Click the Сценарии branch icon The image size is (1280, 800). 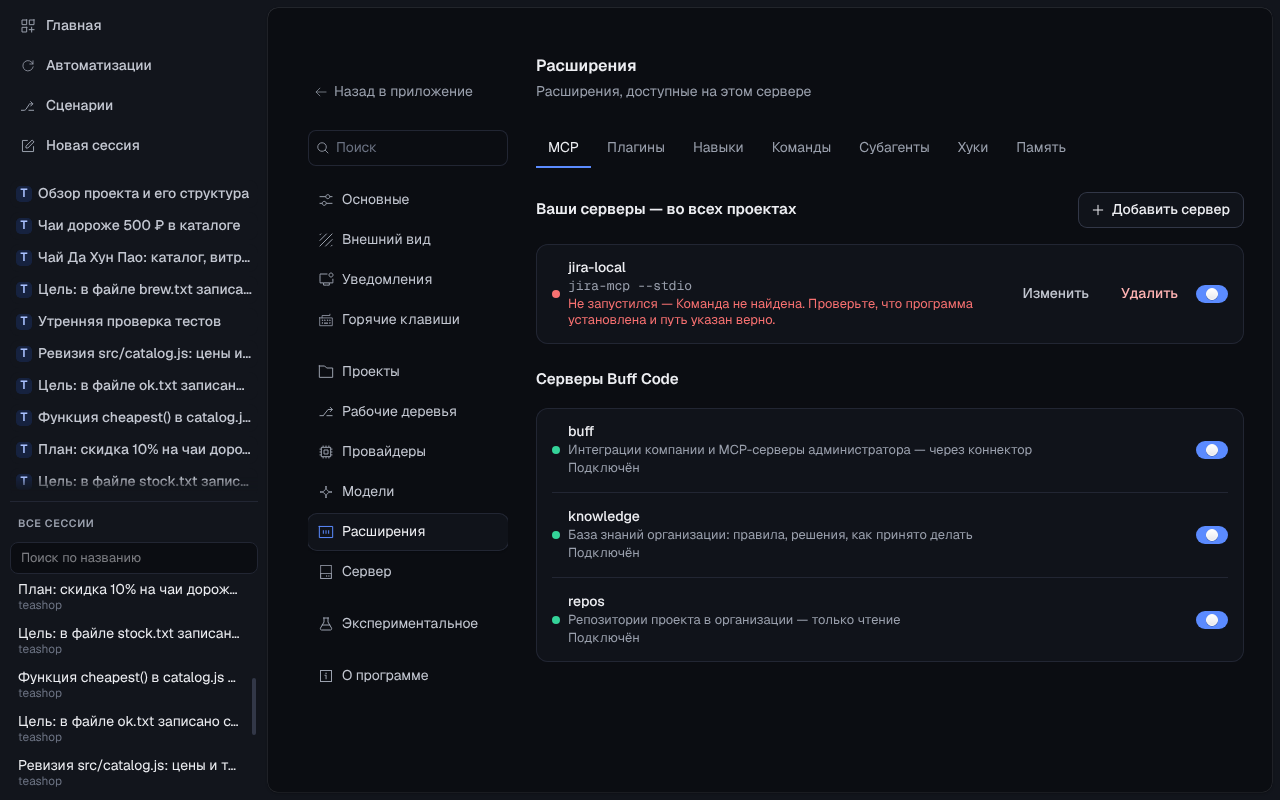click(x=28, y=105)
